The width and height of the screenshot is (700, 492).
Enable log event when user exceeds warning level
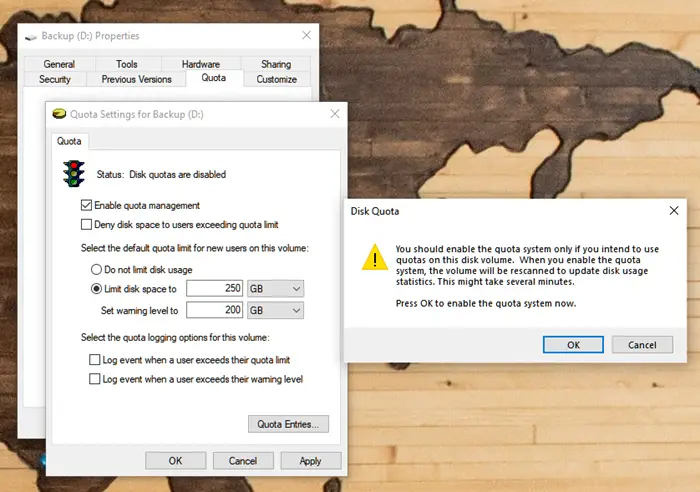pyautogui.click(x=95, y=379)
